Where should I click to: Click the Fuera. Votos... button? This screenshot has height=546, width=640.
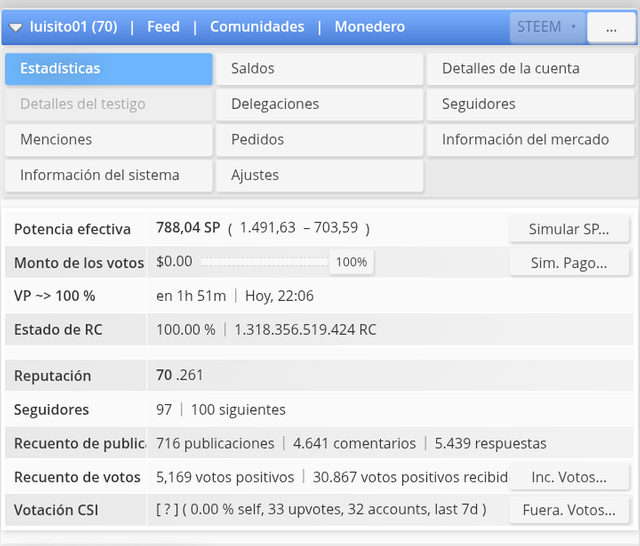point(569,510)
